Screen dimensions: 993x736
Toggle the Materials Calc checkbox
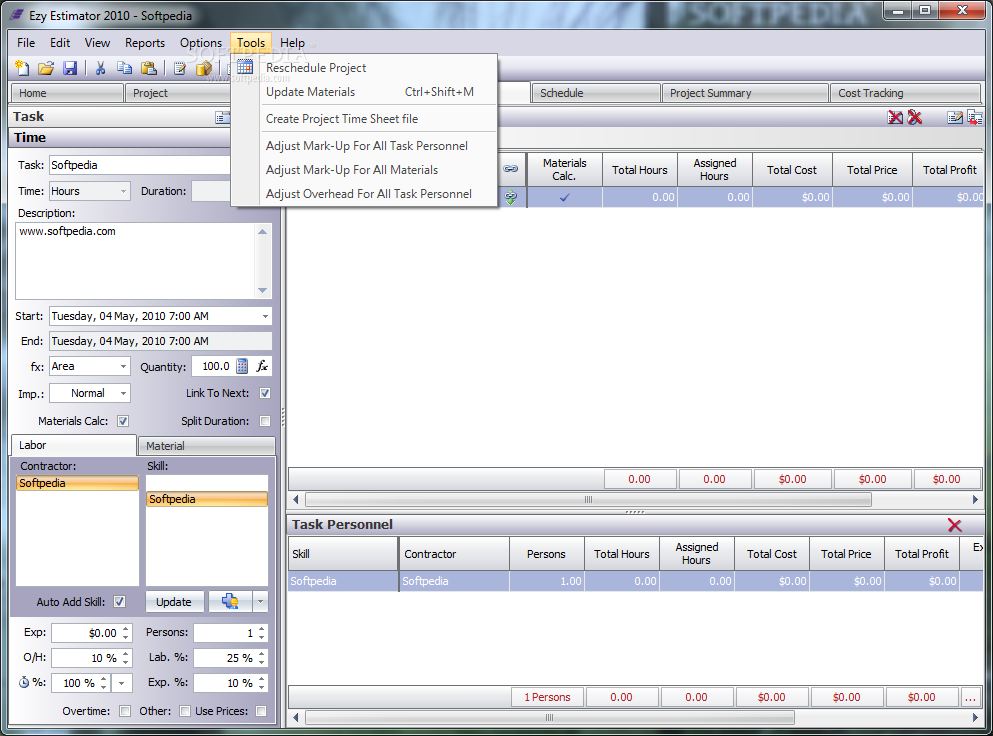(x=123, y=421)
